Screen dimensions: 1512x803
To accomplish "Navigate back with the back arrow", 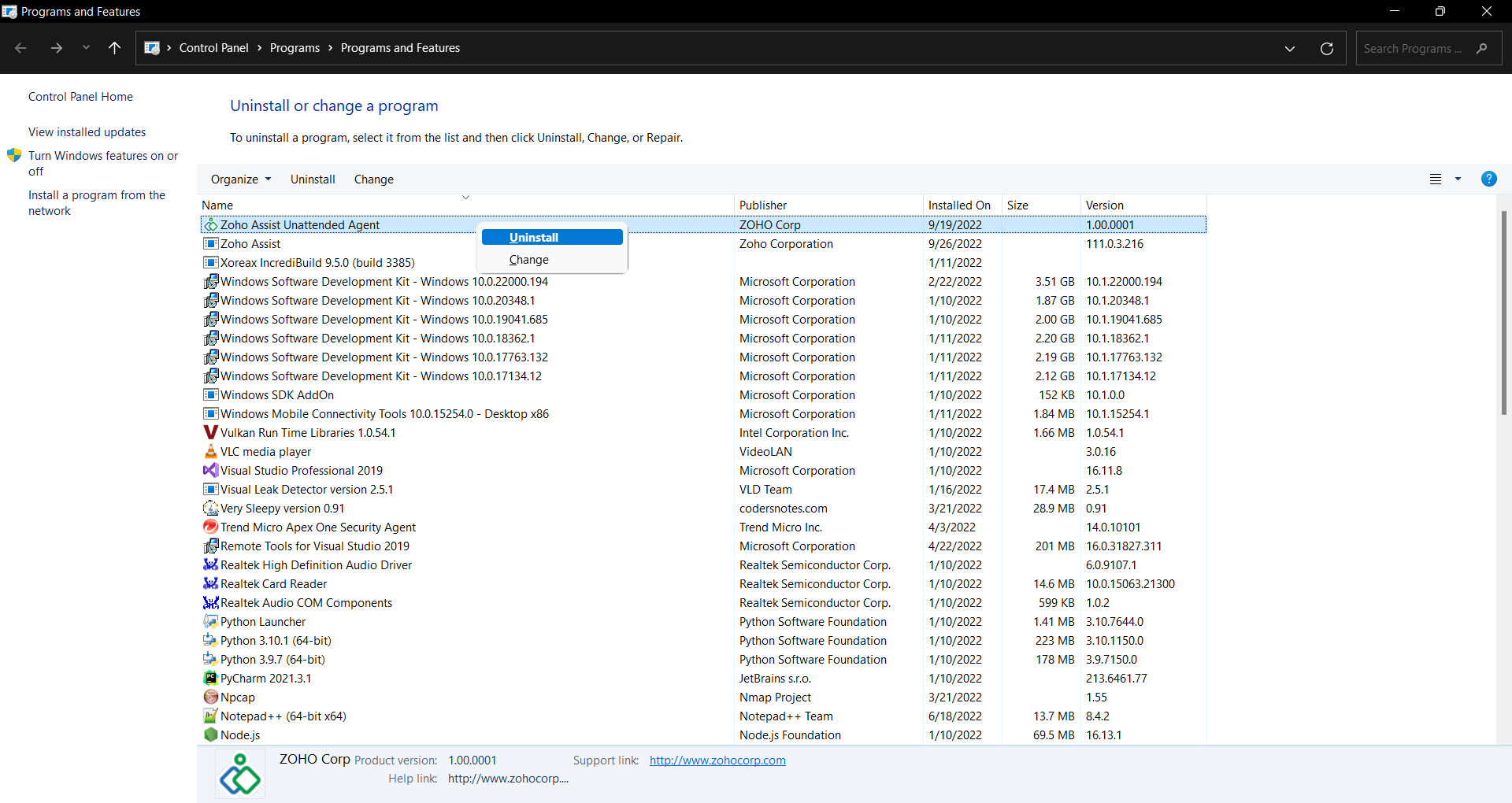I will click(21, 48).
